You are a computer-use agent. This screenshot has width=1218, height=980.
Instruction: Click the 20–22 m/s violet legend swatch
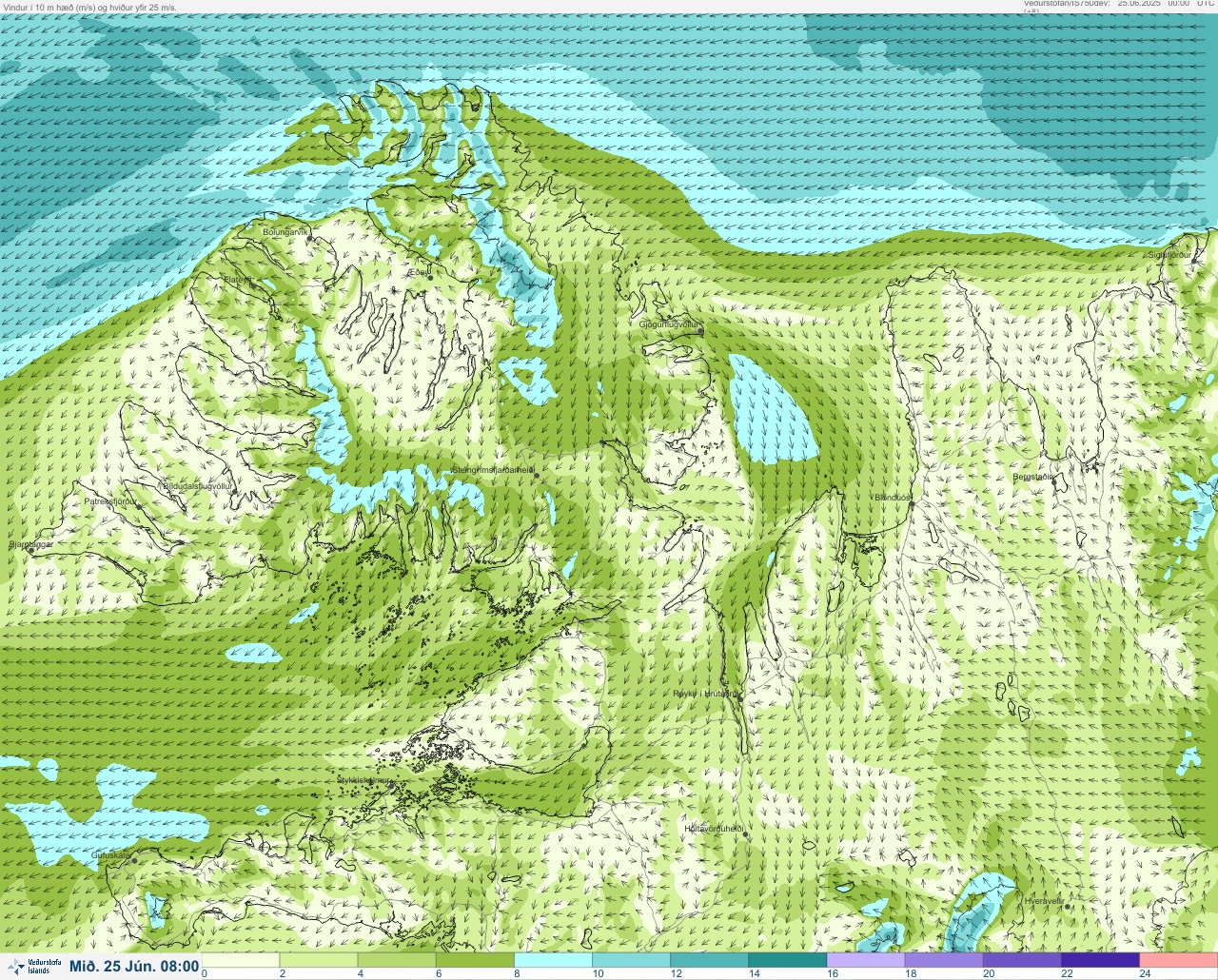pos(1022,960)
